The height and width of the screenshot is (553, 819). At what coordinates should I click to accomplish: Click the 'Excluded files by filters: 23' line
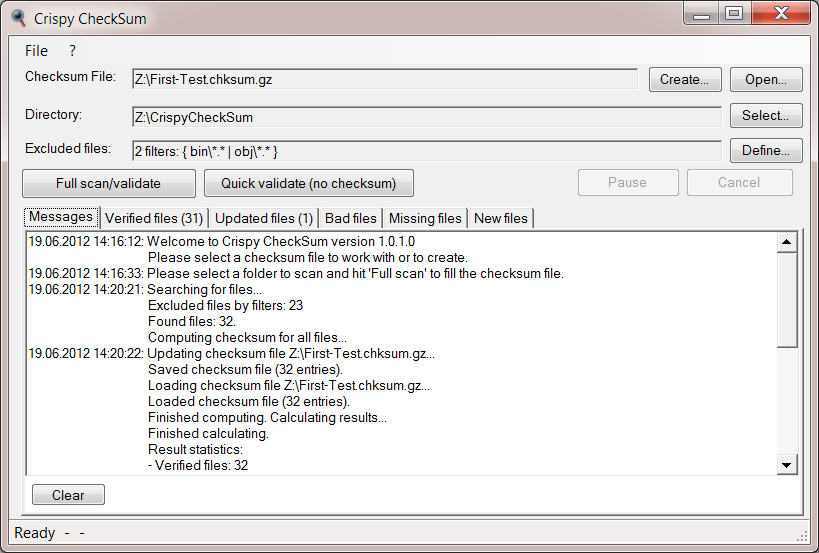[x=225, y=305]
